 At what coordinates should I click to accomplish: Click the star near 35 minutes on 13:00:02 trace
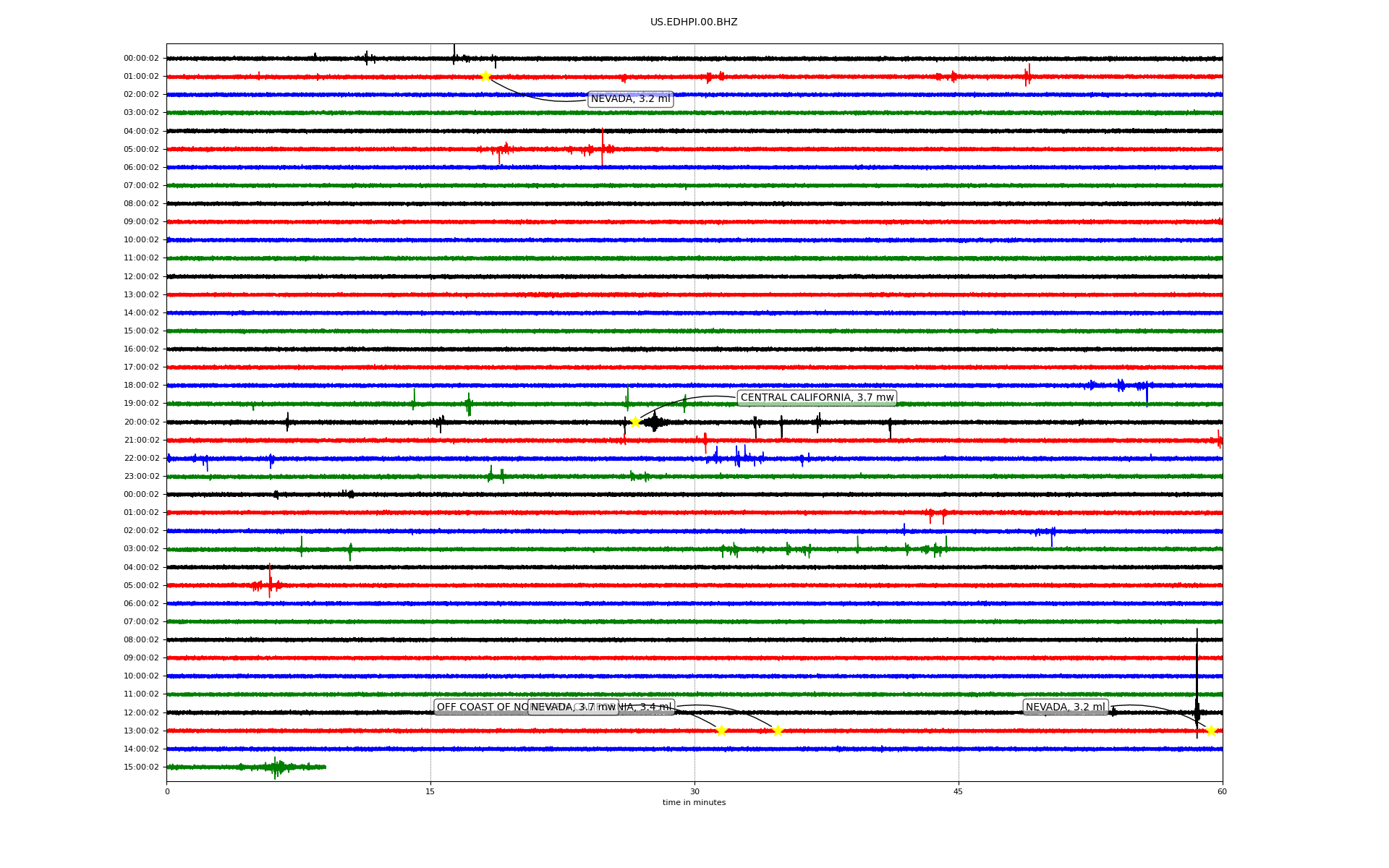coord(778,731)
